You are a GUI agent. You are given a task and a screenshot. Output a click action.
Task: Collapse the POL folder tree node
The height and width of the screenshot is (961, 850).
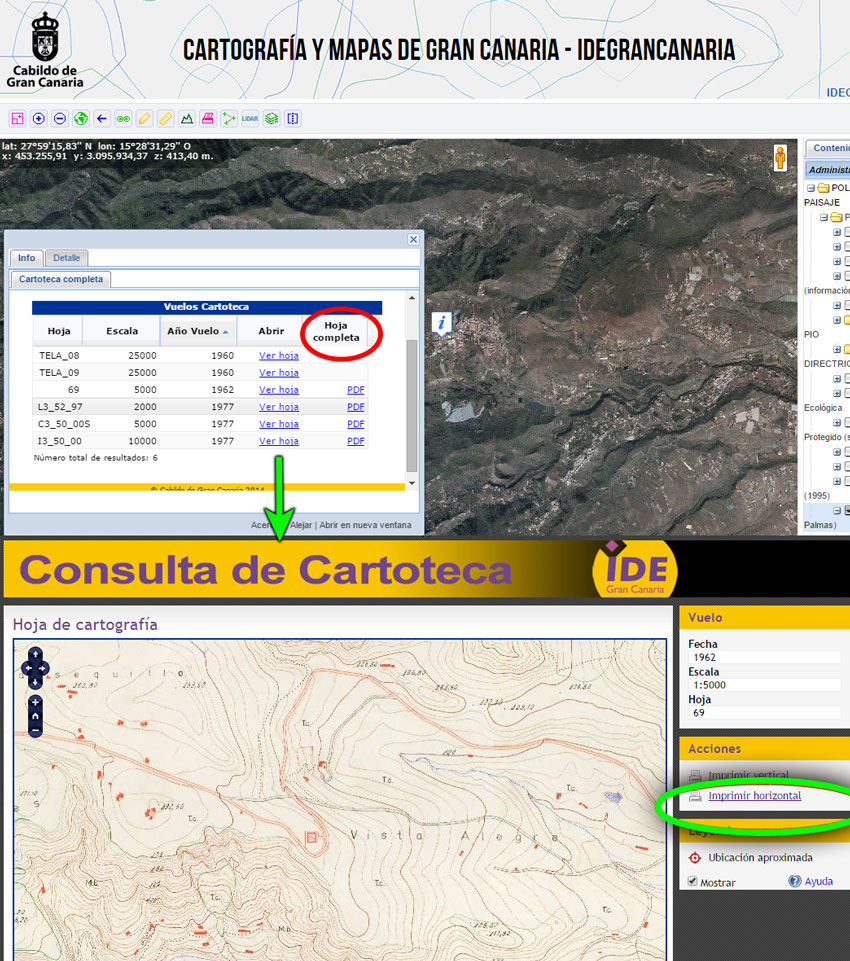(x=811, y=188)
